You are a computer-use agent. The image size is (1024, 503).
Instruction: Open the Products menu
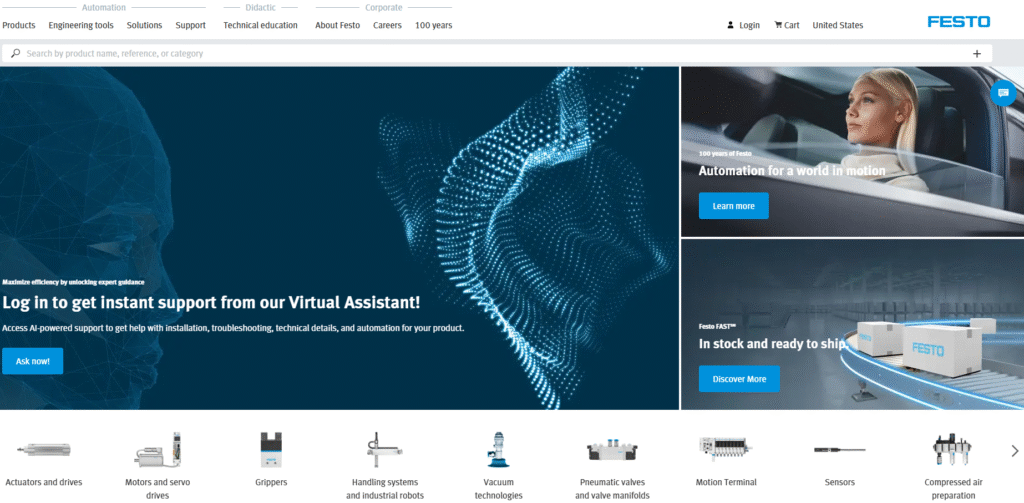[x=19, y=25]
